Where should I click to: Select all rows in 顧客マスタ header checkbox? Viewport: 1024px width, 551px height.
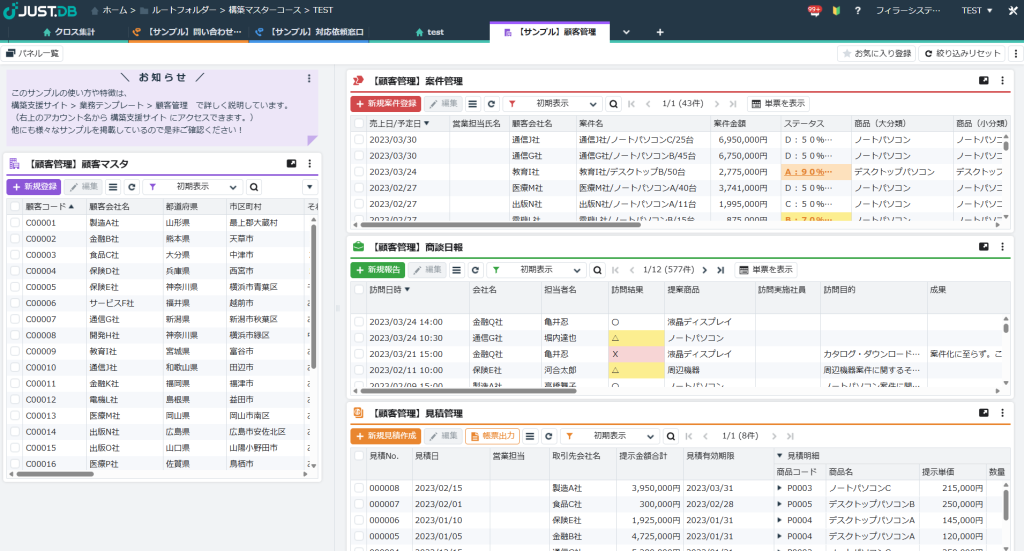click(x=15, y=206)
